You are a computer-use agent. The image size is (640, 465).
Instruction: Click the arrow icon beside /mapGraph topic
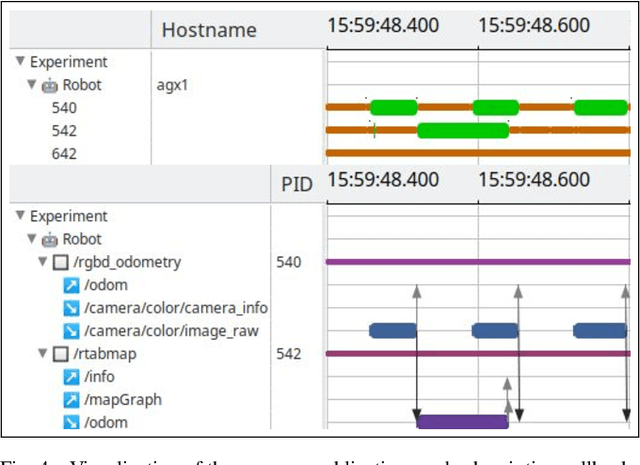pyautogui.click(x=71, y=400)
